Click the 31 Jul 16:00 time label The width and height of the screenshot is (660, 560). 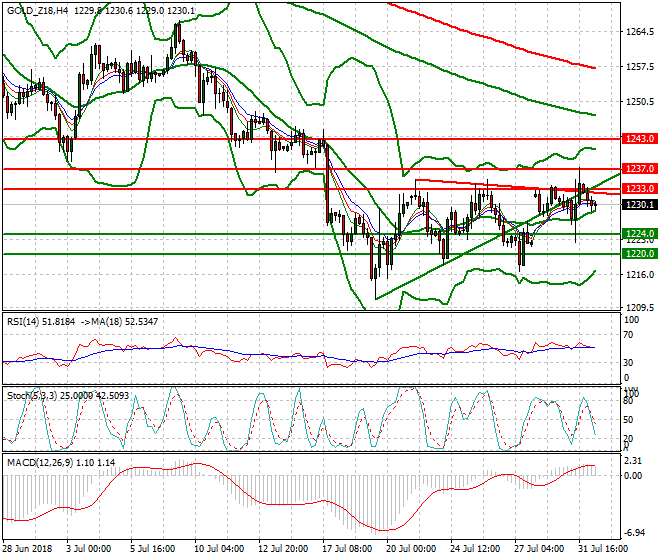tap(603, 549)
